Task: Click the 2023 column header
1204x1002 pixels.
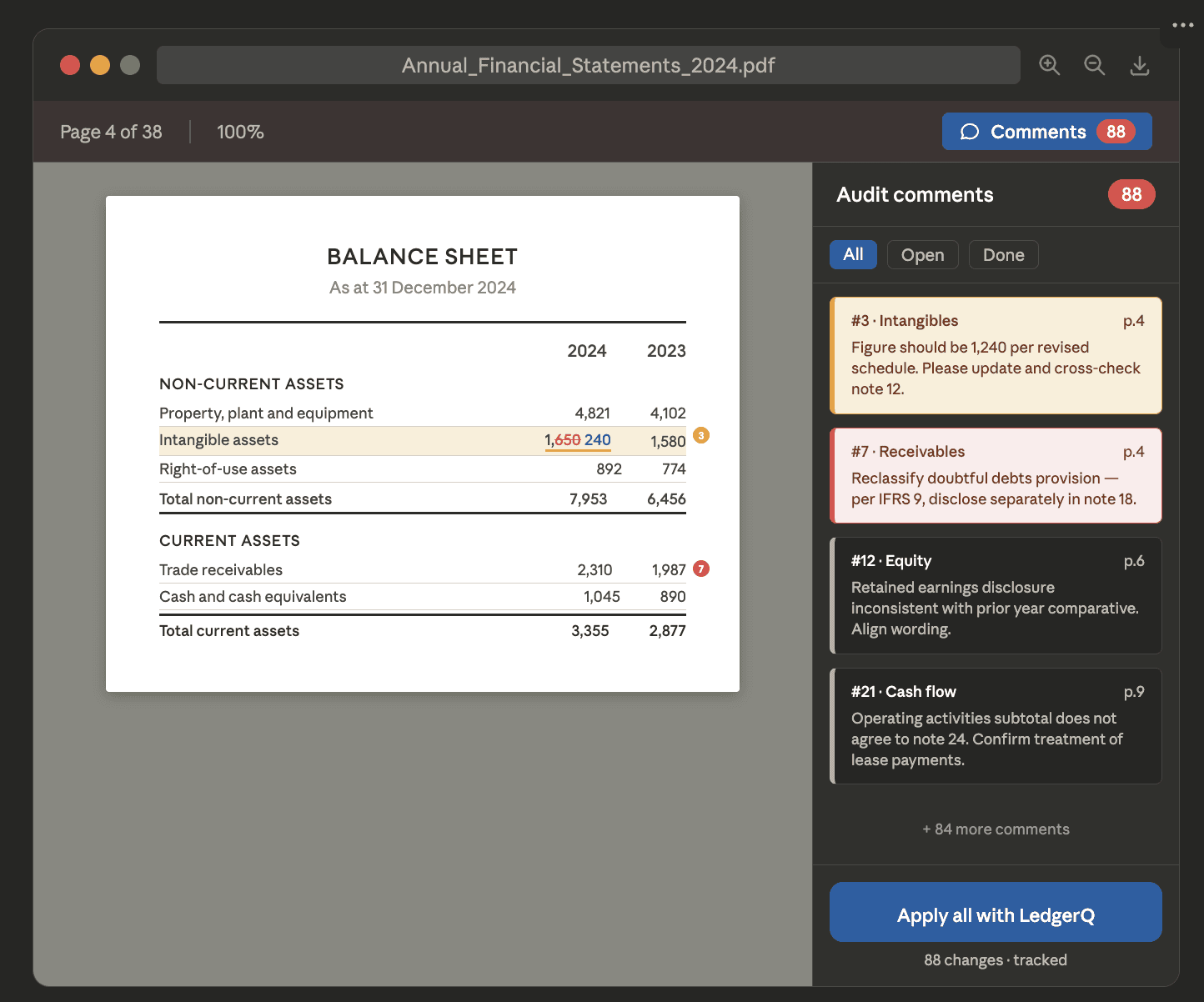Action: [x=666, y=351]
